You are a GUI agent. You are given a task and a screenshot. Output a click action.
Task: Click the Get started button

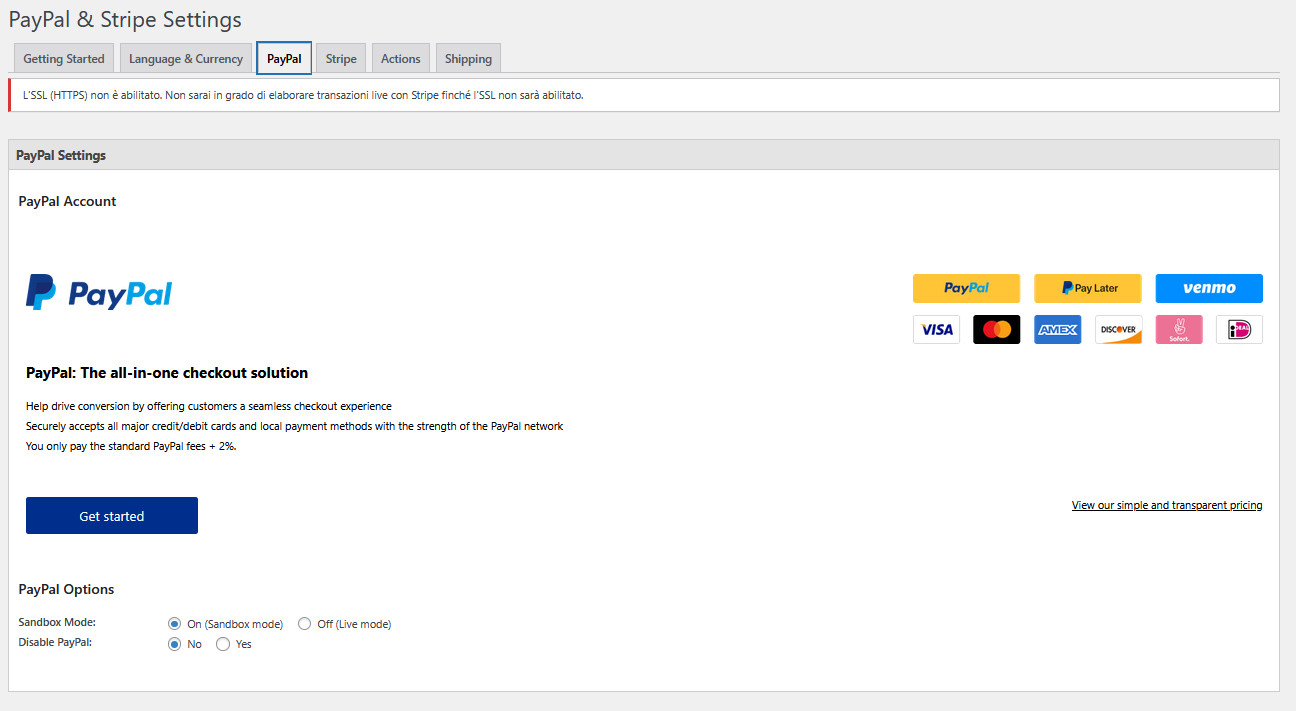coord(111,515)
